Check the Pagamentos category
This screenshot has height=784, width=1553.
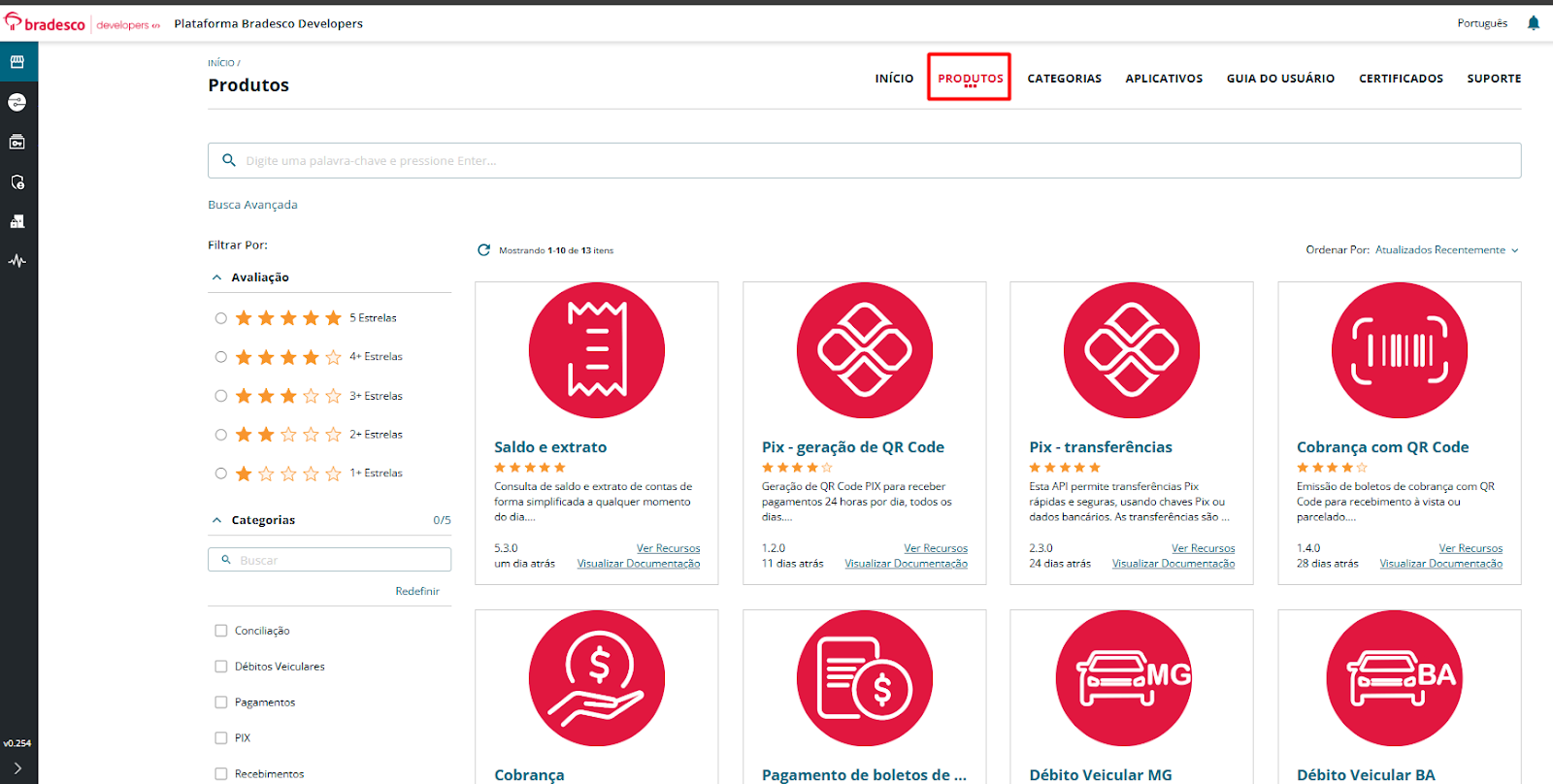click(x=221, y=702)
